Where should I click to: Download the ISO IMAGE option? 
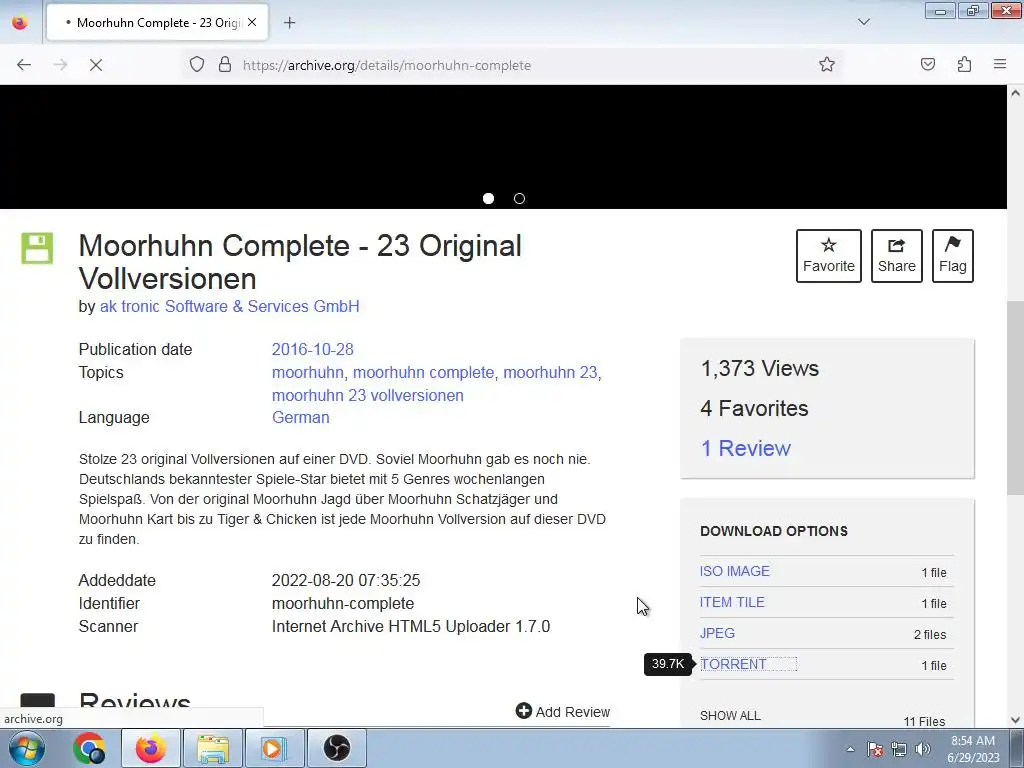(735, 571)
